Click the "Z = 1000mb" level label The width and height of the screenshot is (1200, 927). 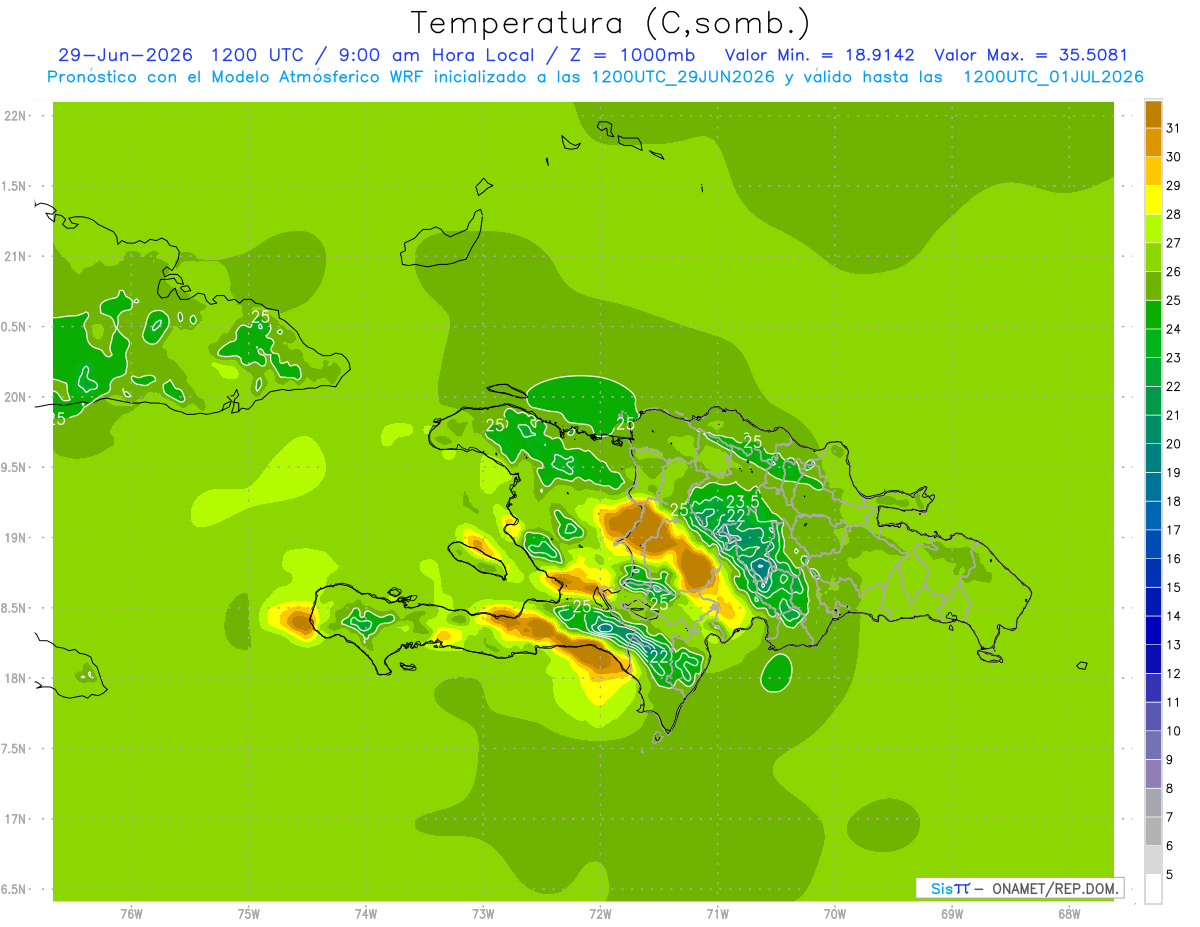point(634,55)
